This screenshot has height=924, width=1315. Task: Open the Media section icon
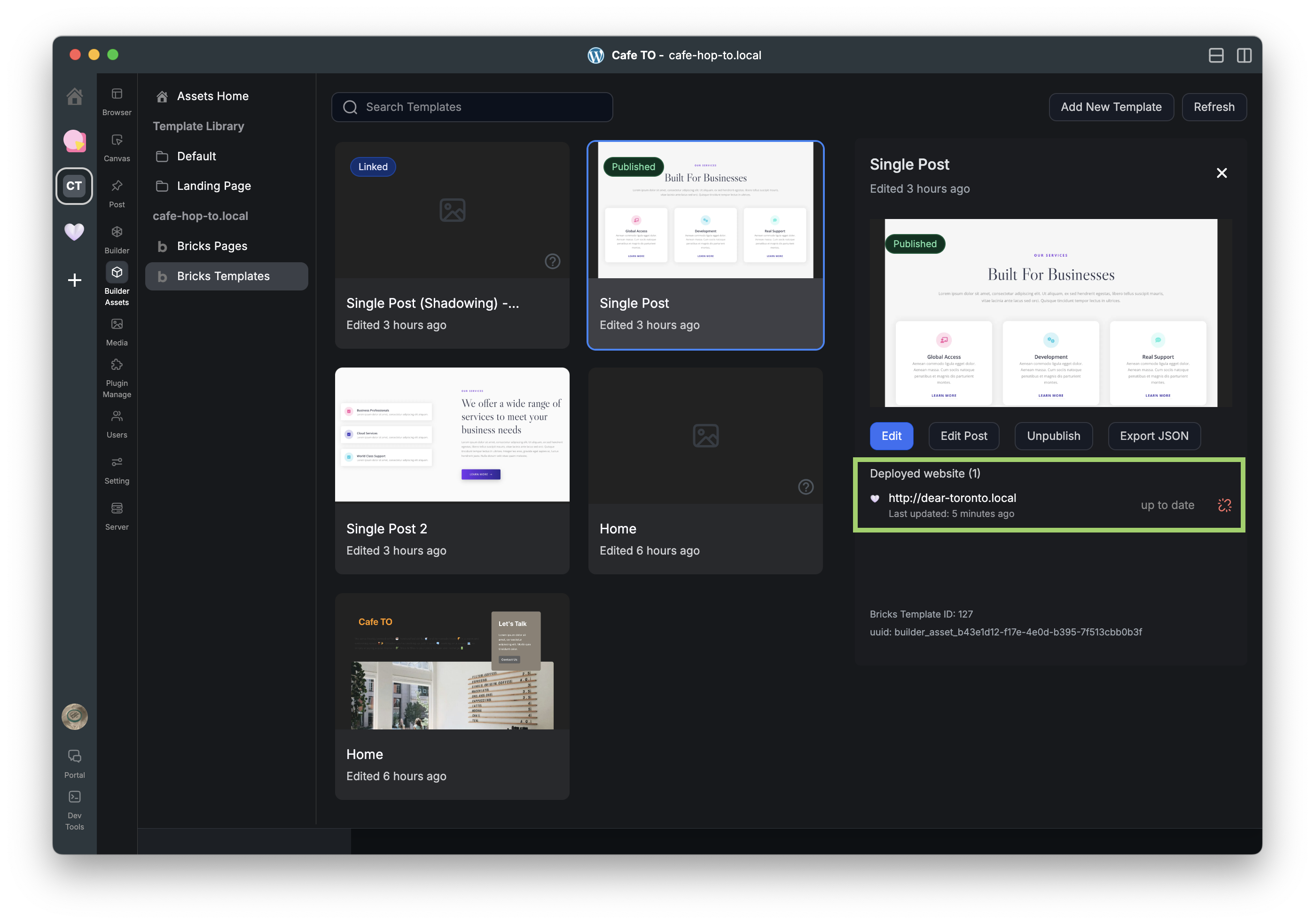(117, 324)
